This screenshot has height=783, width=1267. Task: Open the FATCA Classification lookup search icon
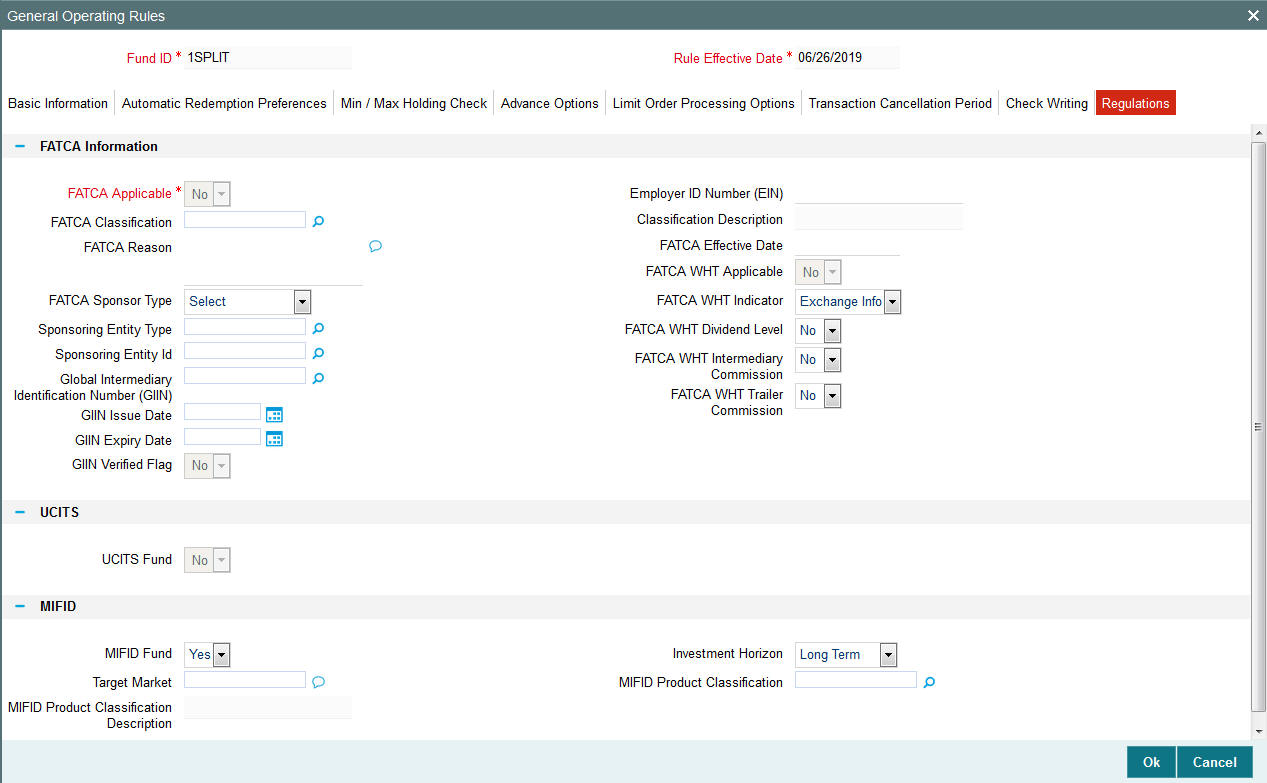(318, 220)
